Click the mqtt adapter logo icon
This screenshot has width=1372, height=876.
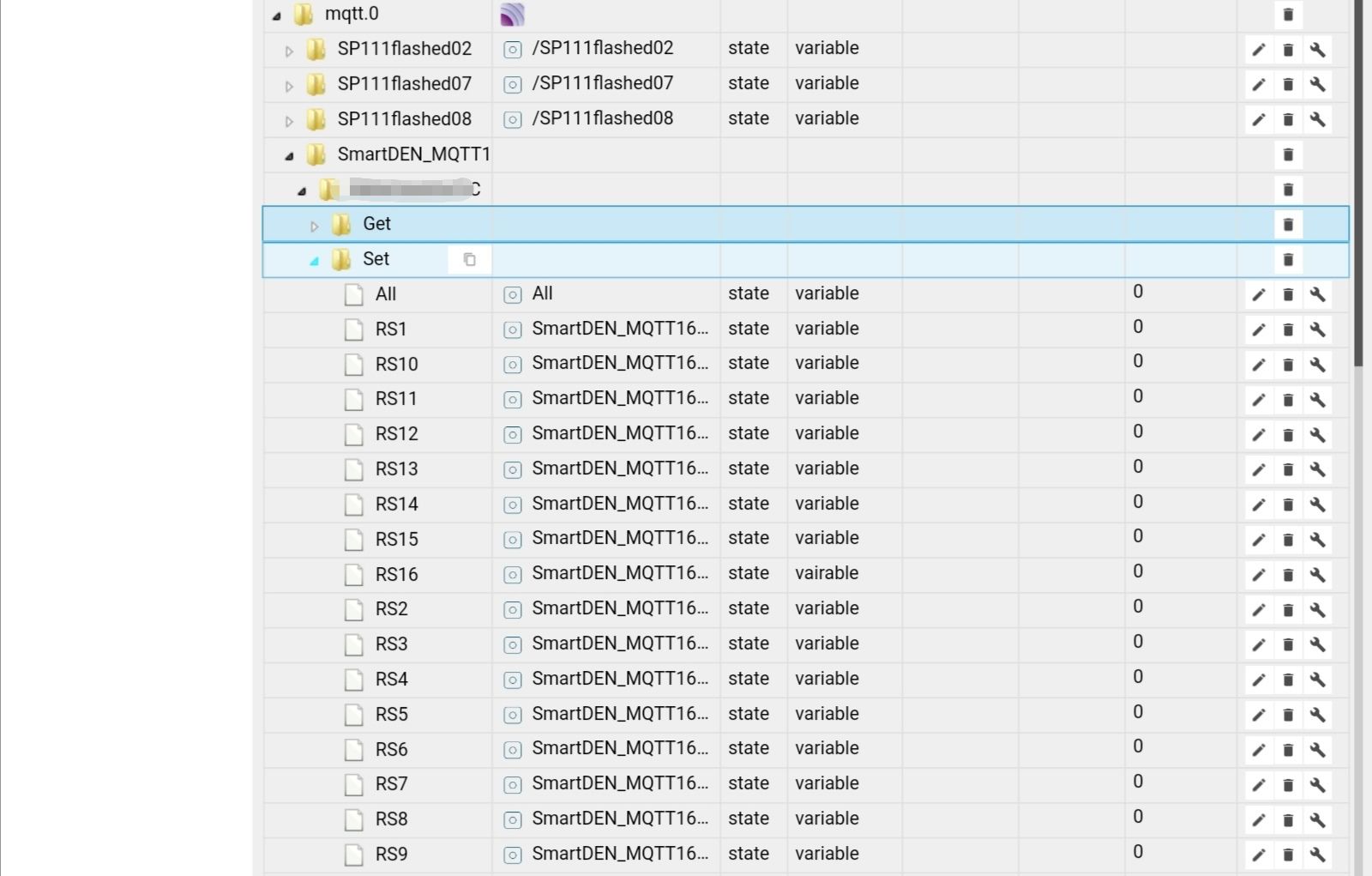tap(512, 15)
